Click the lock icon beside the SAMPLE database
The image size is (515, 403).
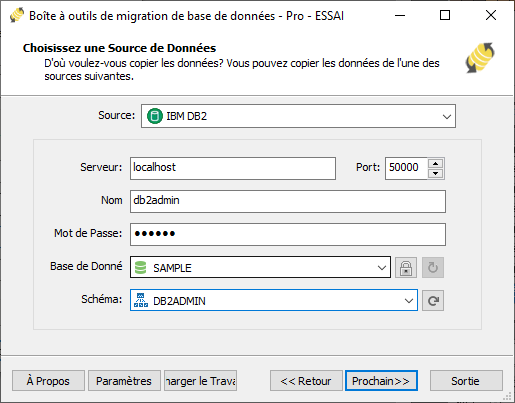pos(406,267)
